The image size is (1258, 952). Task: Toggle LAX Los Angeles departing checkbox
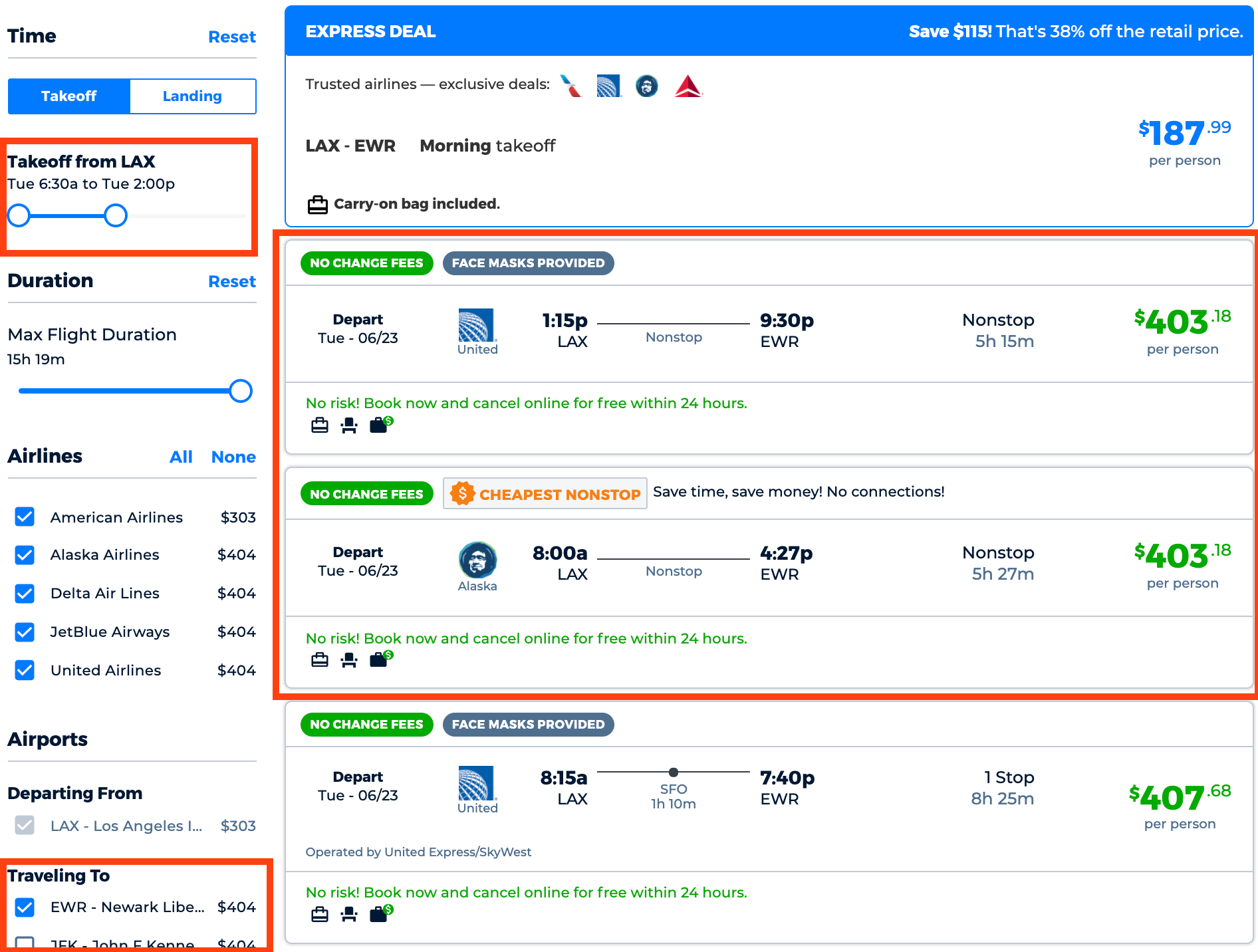tap(25, 825)
